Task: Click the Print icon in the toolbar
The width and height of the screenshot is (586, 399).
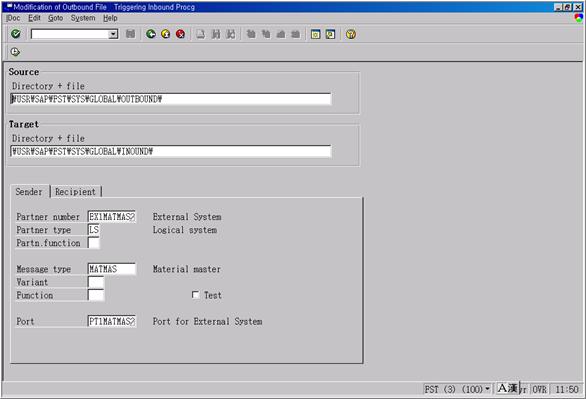Action: [x=201, y=34]
